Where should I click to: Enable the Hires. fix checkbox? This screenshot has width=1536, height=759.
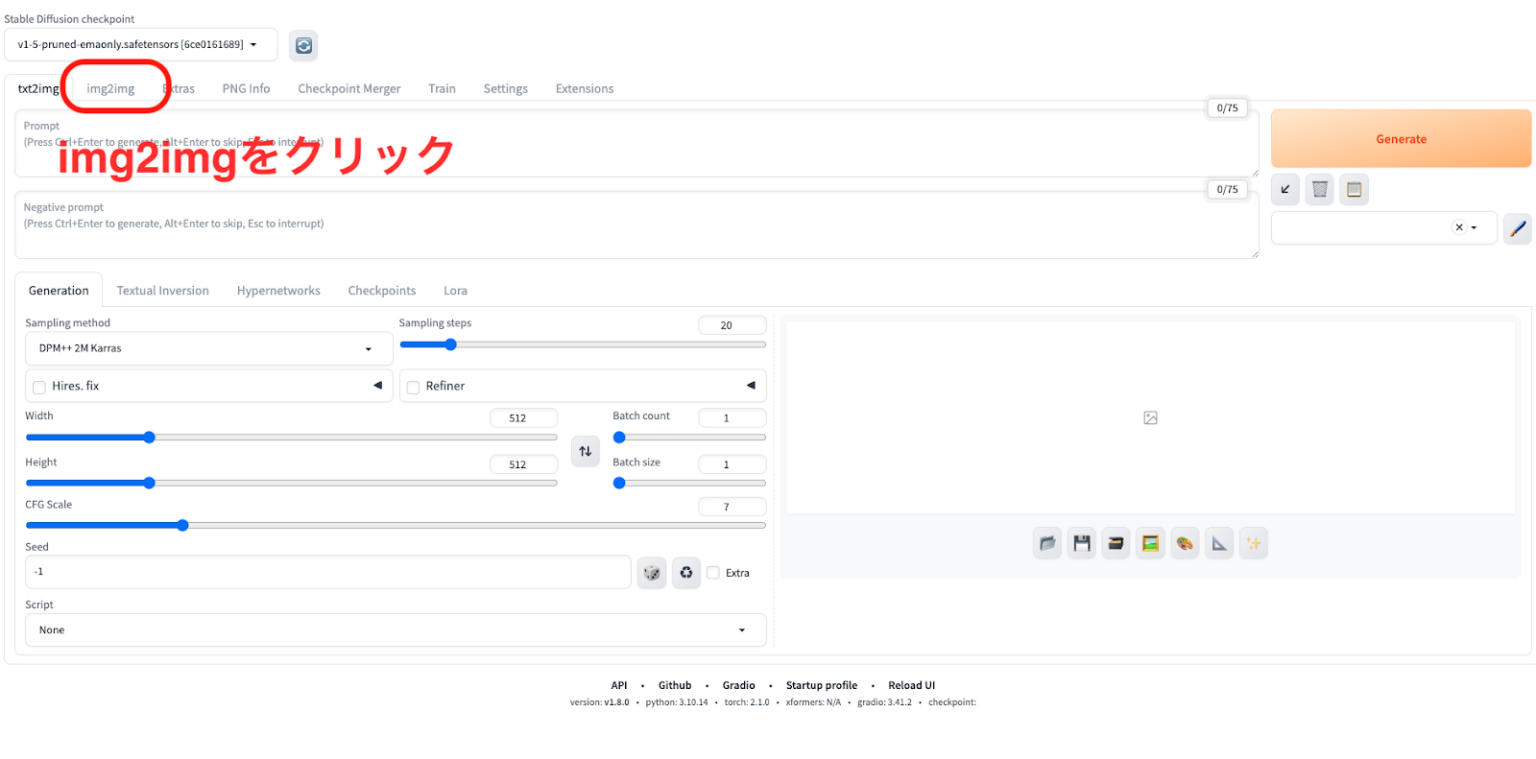[39, 387]
